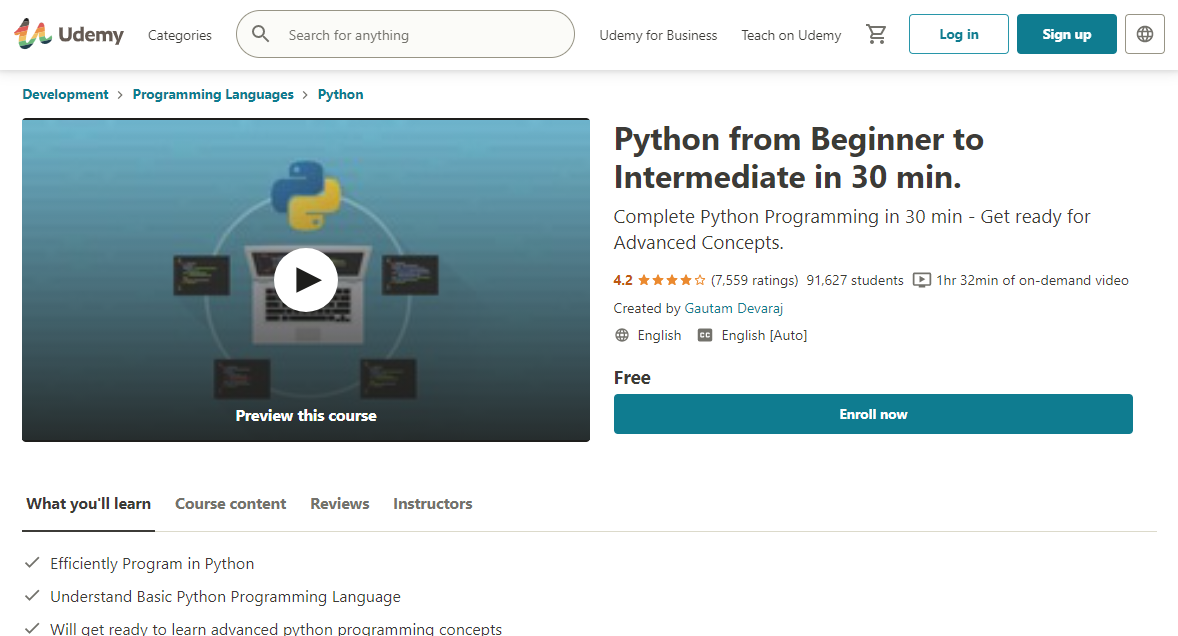Click the Log in button
The image size is (1178, 636).
[958, 34]
